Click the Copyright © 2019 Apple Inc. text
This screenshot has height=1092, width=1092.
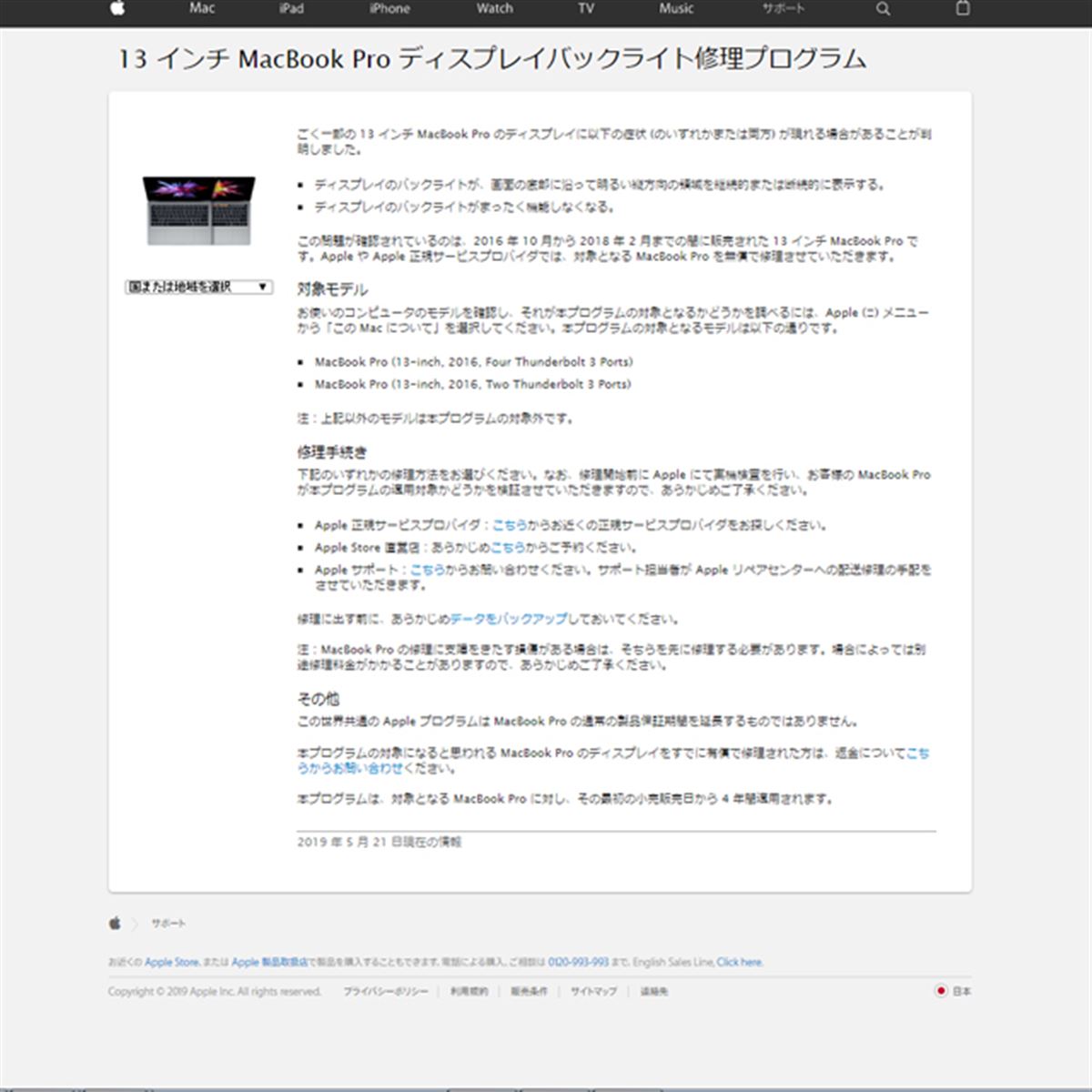215,992
